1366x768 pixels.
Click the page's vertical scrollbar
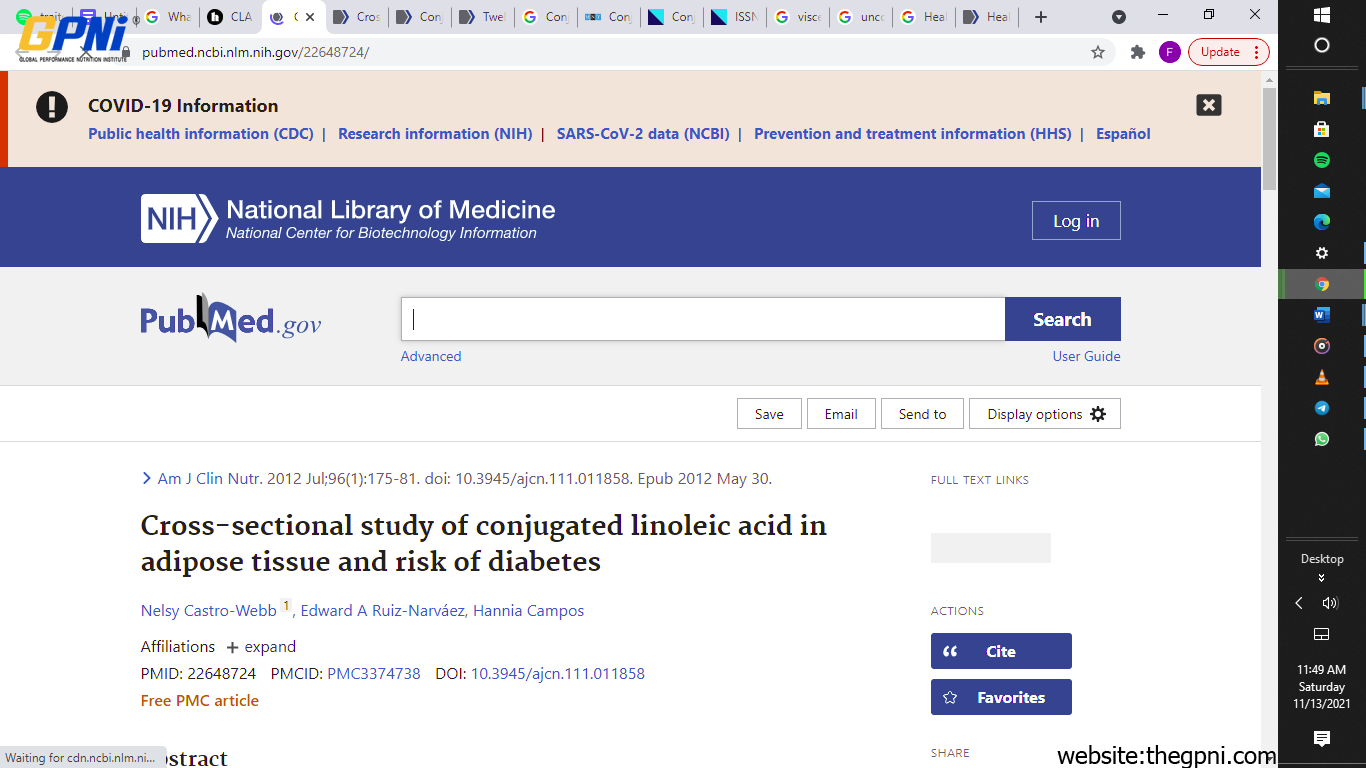[1269, 140]
